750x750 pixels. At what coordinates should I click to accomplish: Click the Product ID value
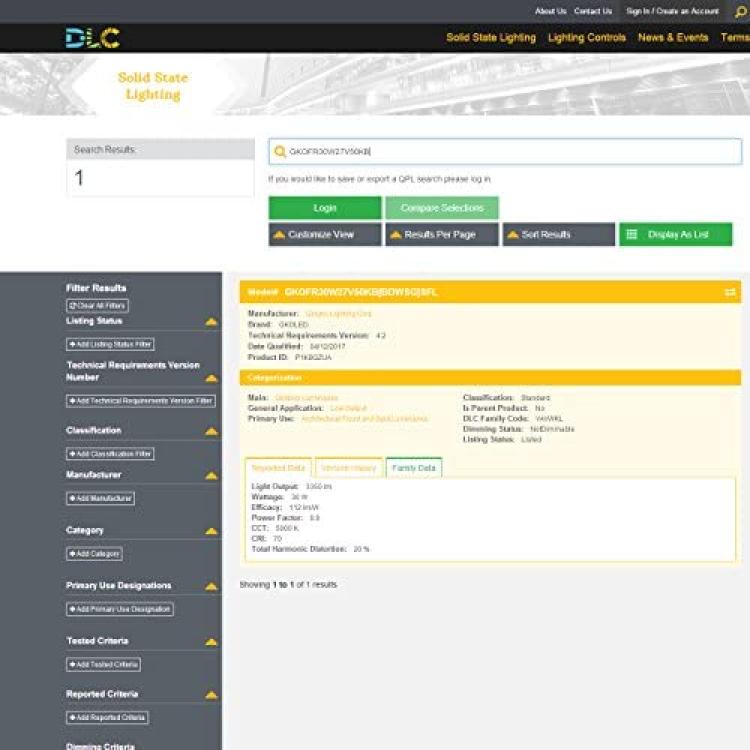click(x=313, y=357)
